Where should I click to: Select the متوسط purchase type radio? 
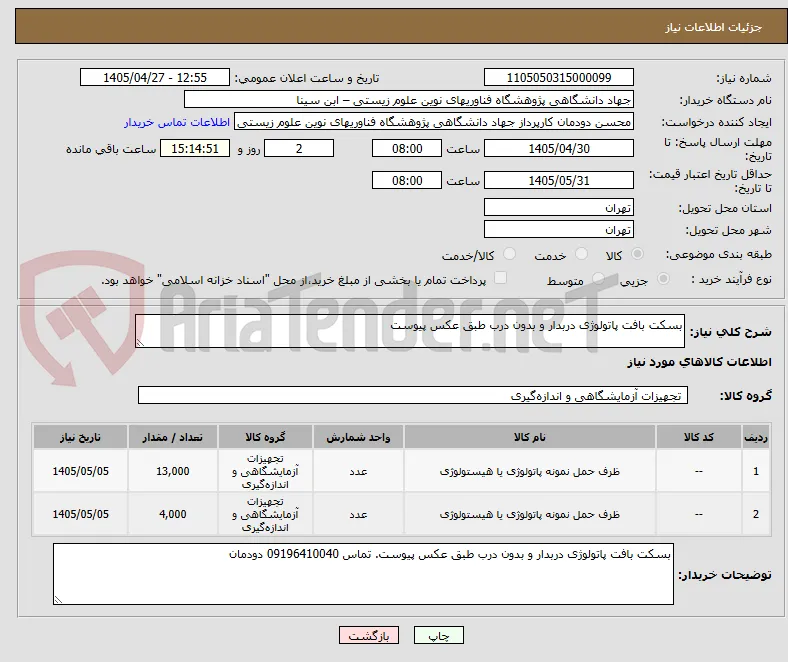click(x=598, y=279)
